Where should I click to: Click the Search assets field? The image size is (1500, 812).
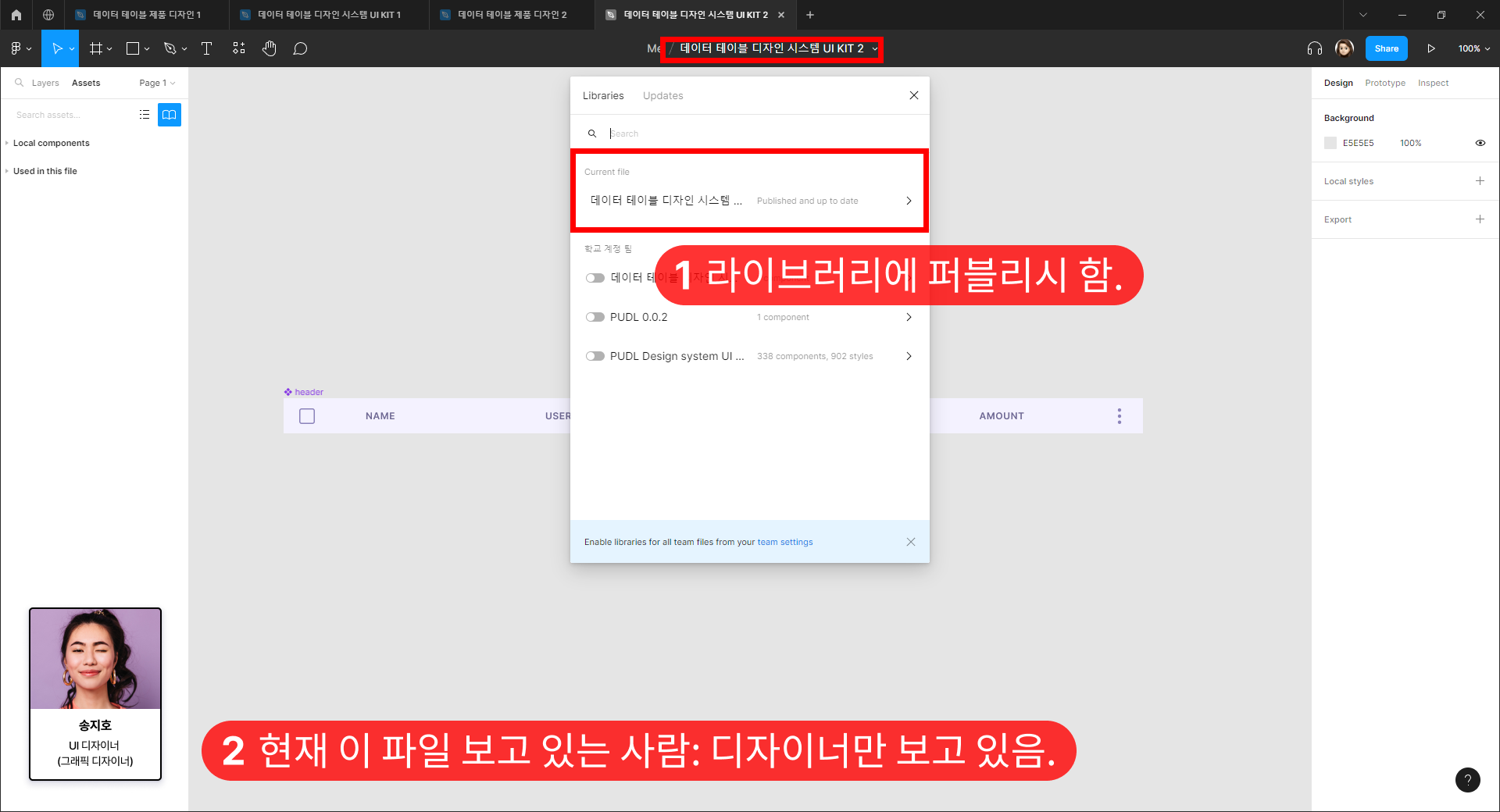[x=70, y=115]
